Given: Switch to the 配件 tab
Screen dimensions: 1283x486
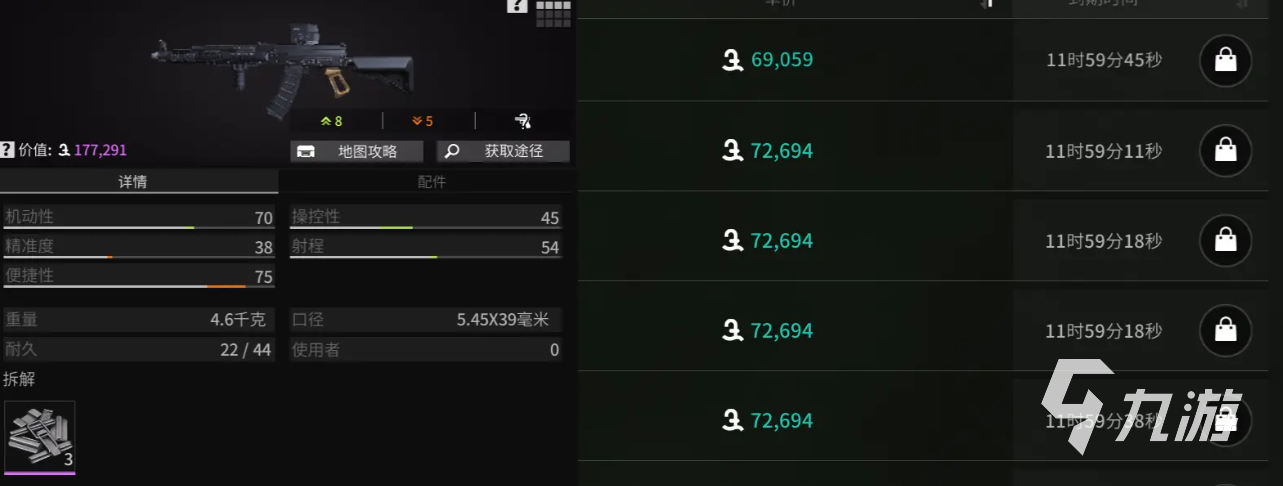Looking at the screenshot, I should point(431,182).
